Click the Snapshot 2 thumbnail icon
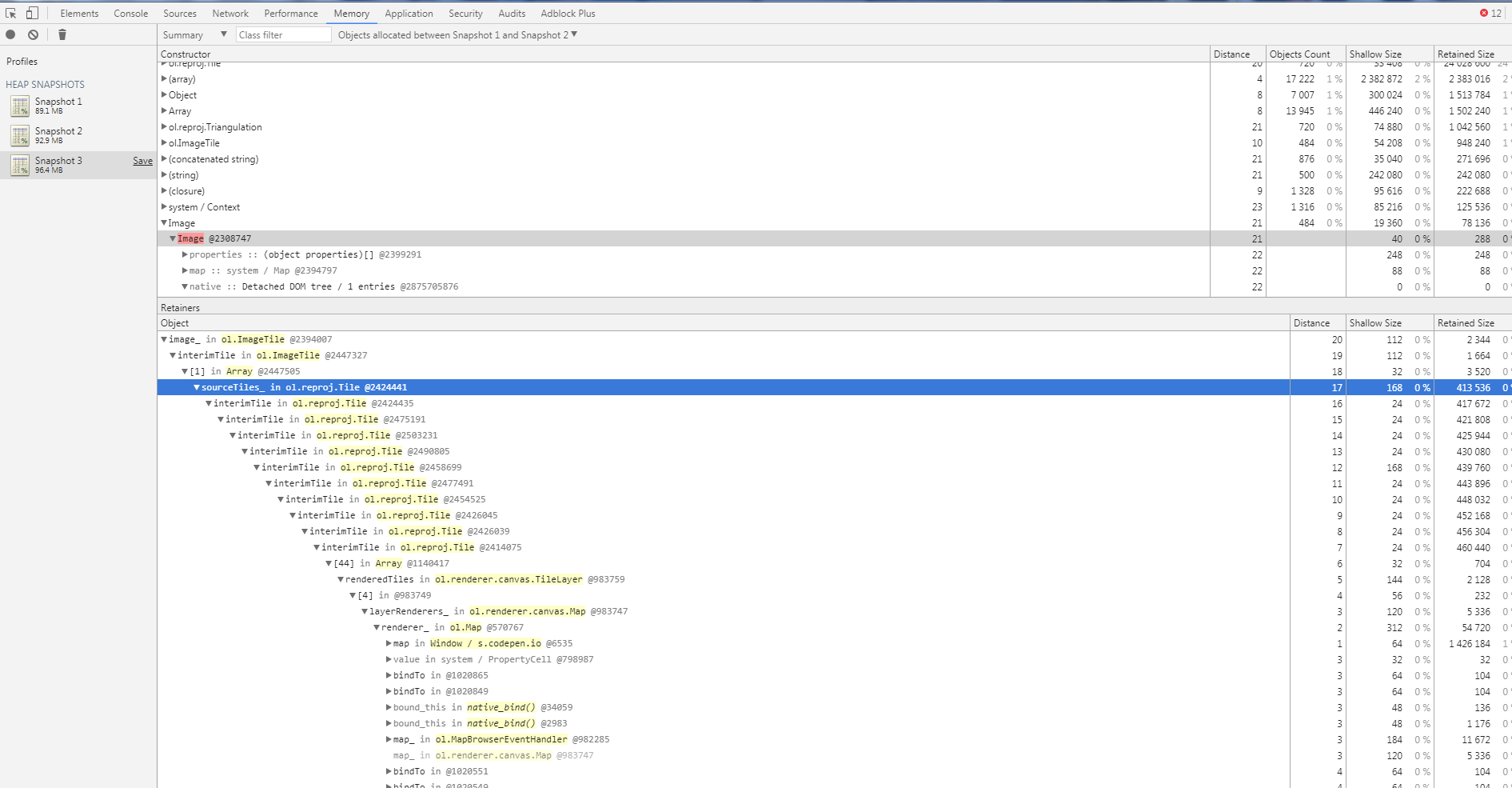The image size is (1512, 788). tap(20, 135)
